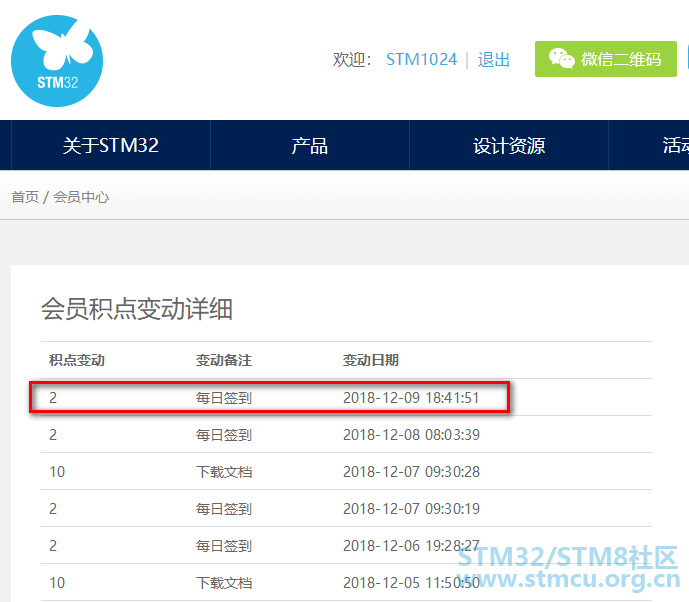Click 每日签到 in the 2018-12-06 row
The width and height of the screenshot is (689, 602).
[x=224, y=545]
